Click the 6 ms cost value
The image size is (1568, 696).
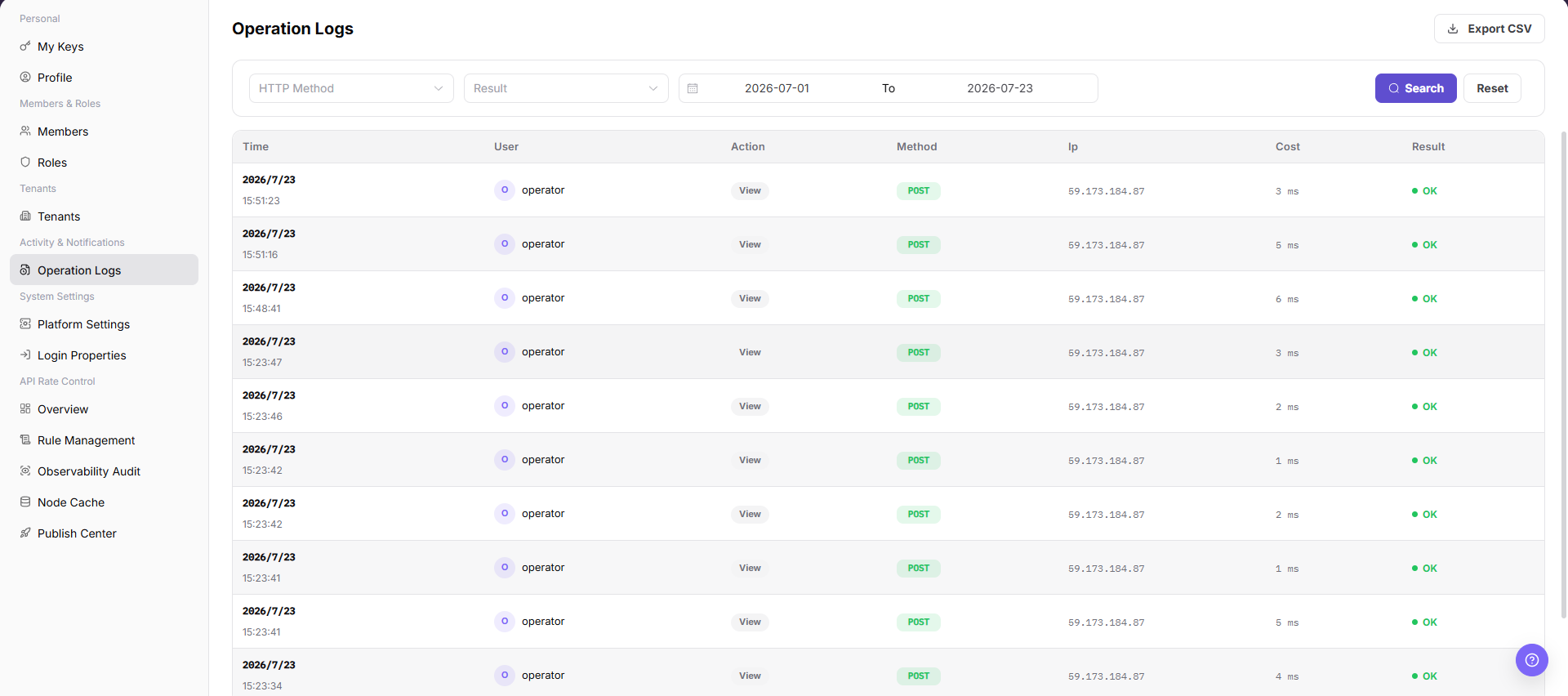1287,299
